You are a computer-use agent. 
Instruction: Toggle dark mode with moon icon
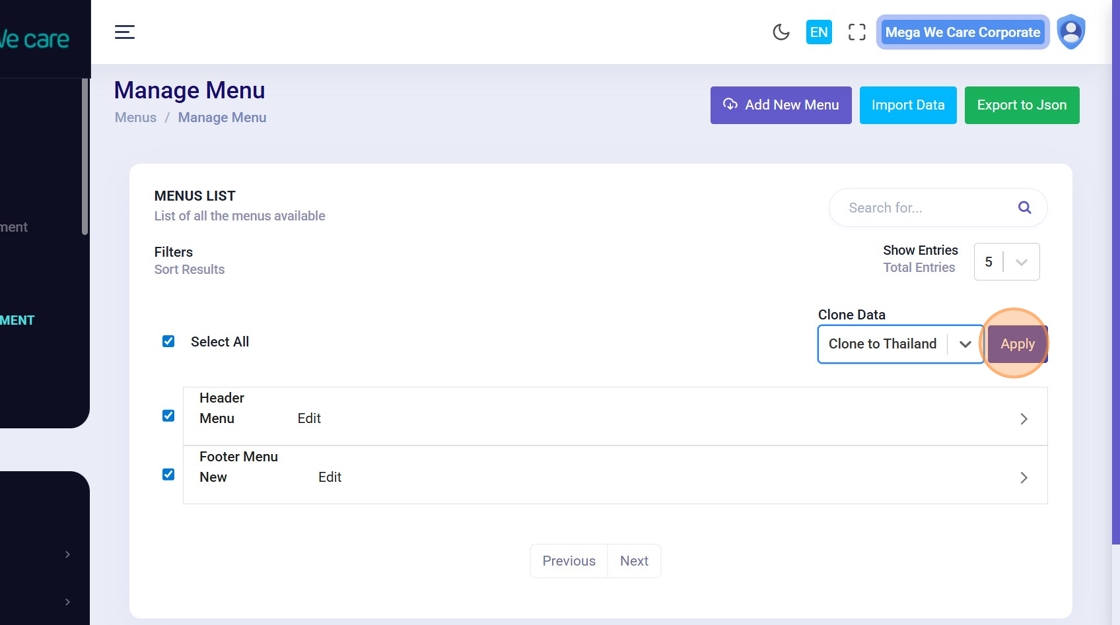point(781,32)
